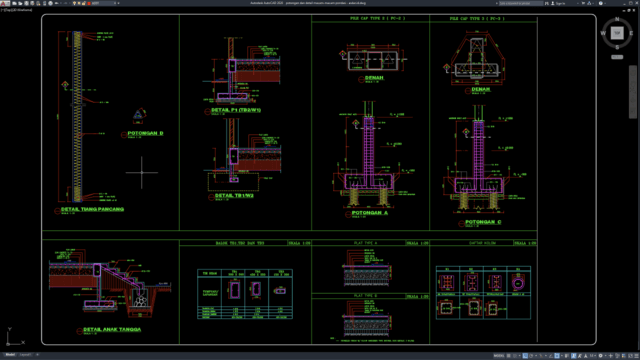Click the isolate objects icon
Screen dimensions: 640x360
coord(617,356)
